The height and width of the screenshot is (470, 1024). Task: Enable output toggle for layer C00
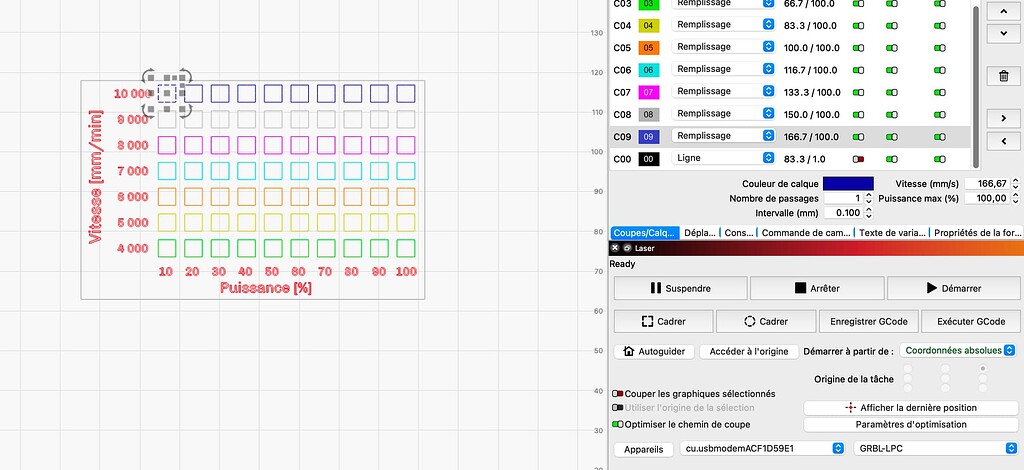(x=858, y=158)
